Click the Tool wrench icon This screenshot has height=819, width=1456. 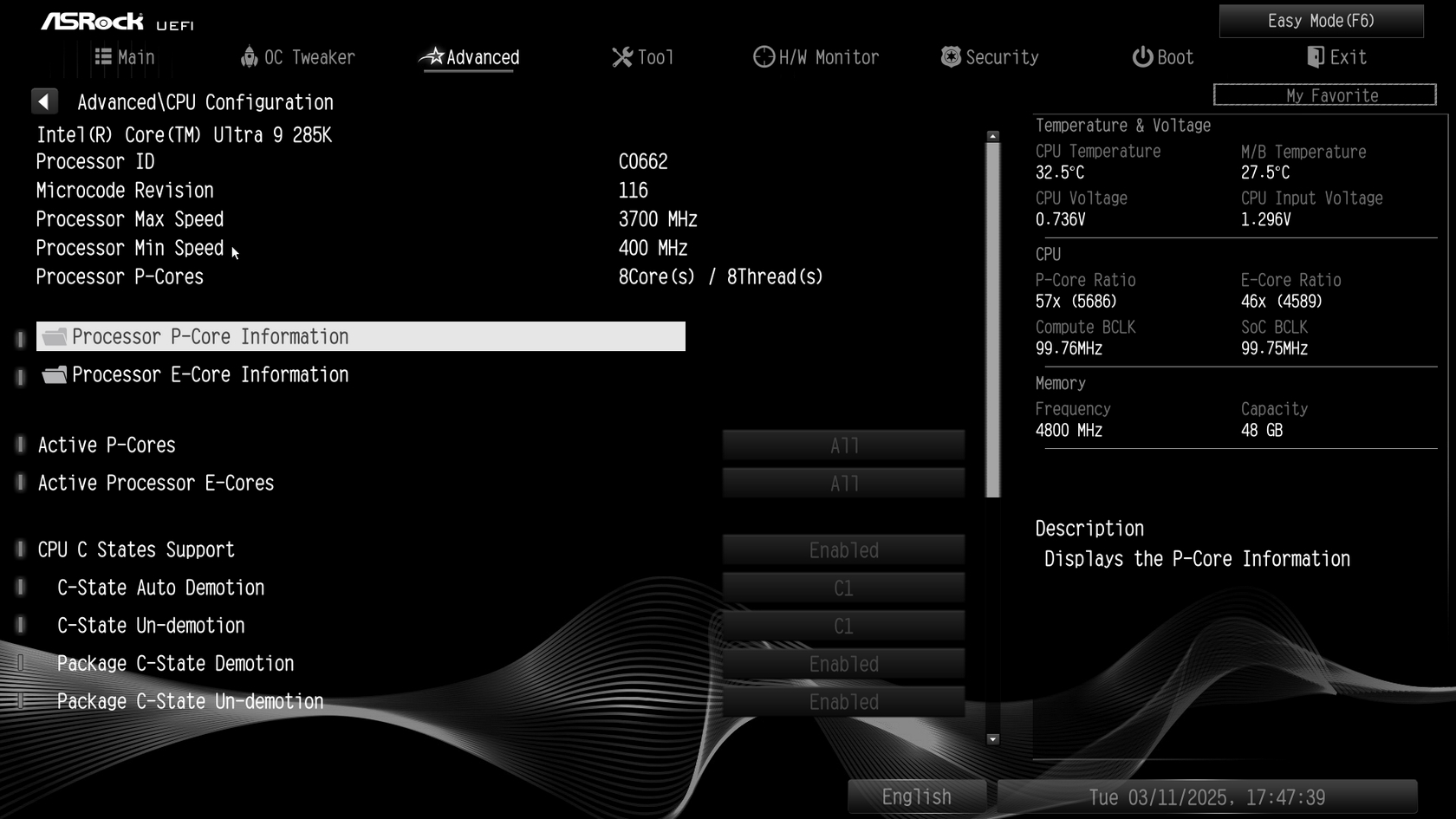622,57
